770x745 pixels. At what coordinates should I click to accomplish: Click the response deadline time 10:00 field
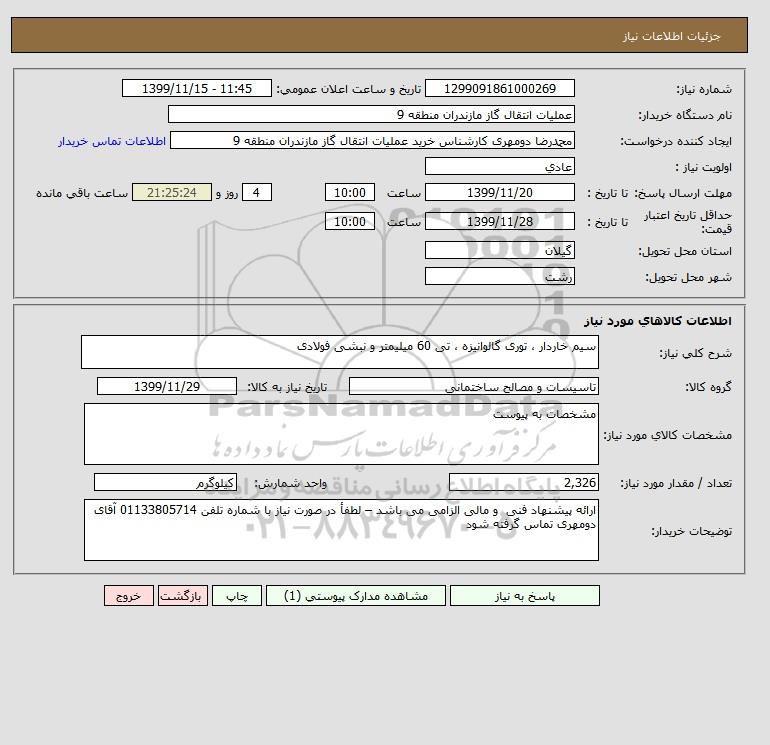tap(350, 193)
